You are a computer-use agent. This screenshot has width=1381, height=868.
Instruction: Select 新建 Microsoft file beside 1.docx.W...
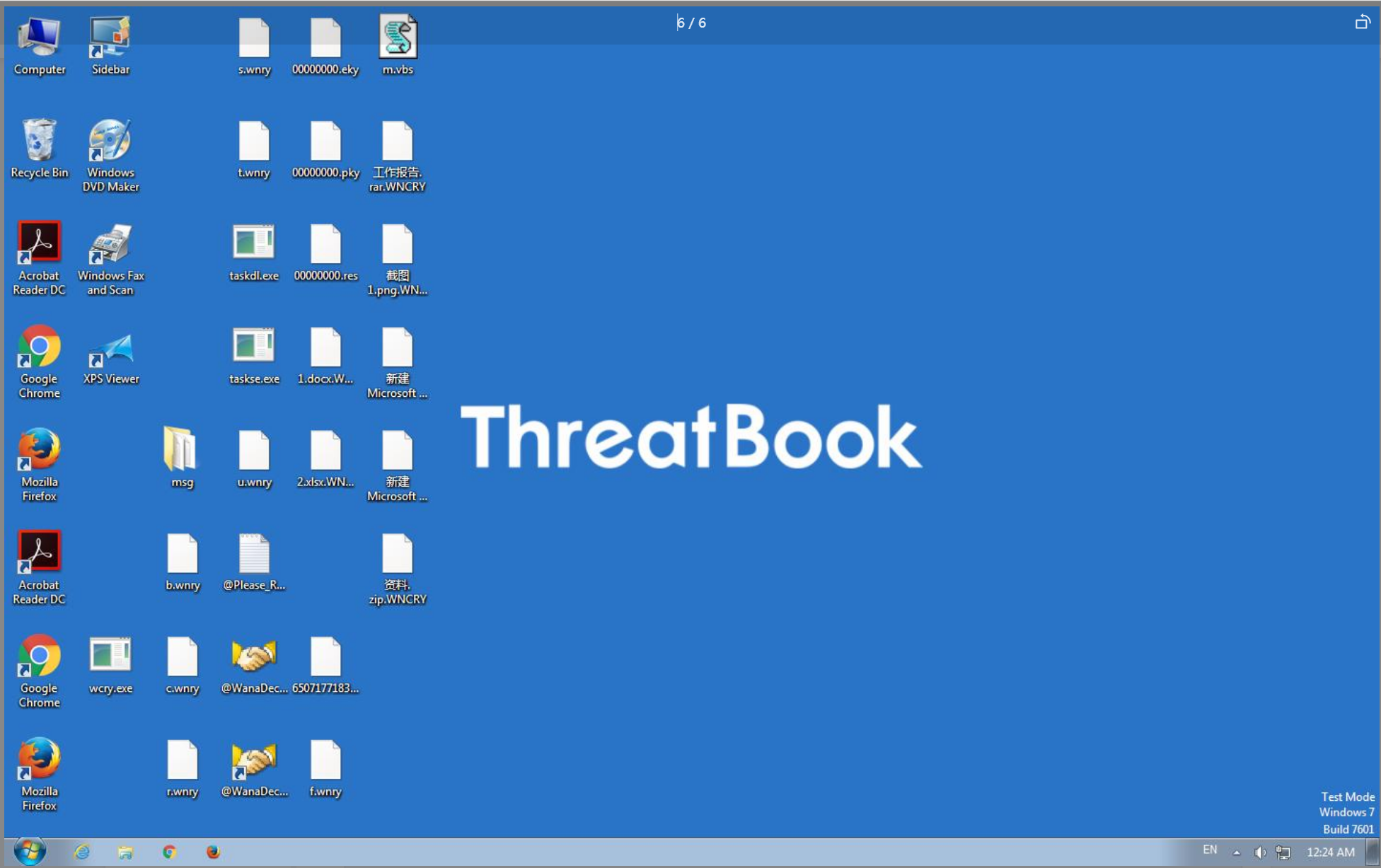click(398, 362)
